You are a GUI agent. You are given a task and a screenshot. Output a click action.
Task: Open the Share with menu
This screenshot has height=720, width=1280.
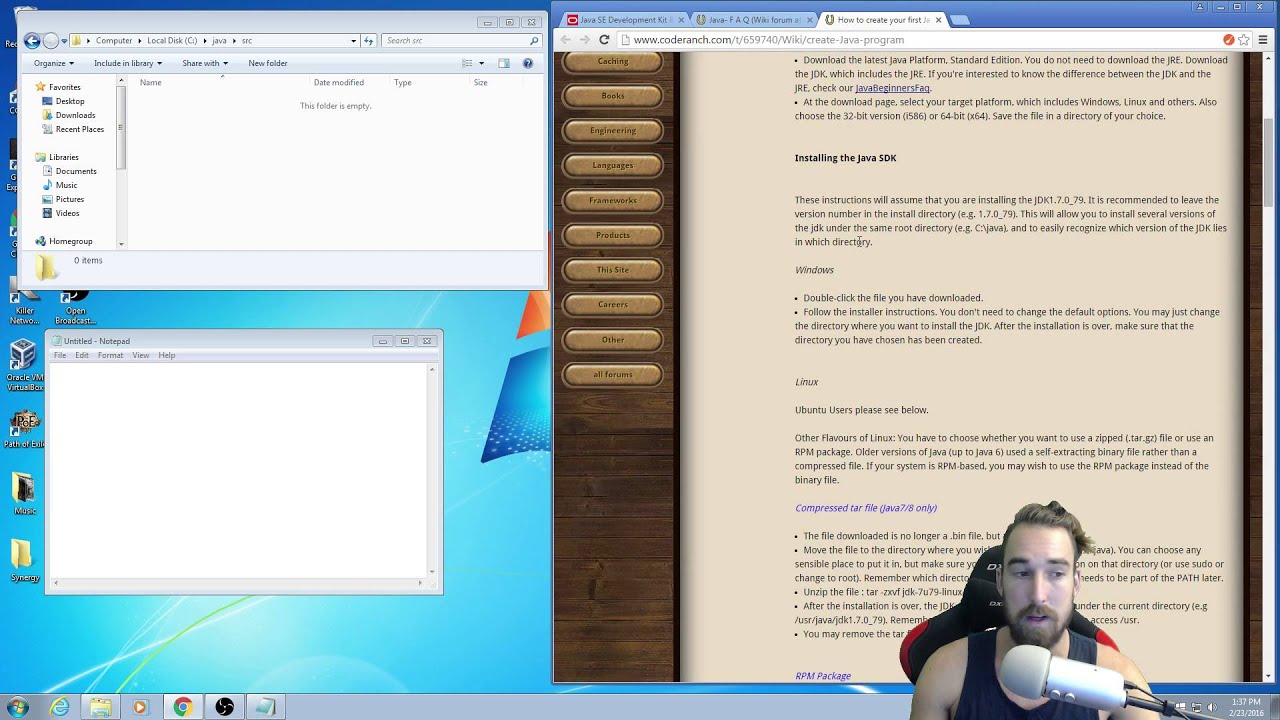205,63
